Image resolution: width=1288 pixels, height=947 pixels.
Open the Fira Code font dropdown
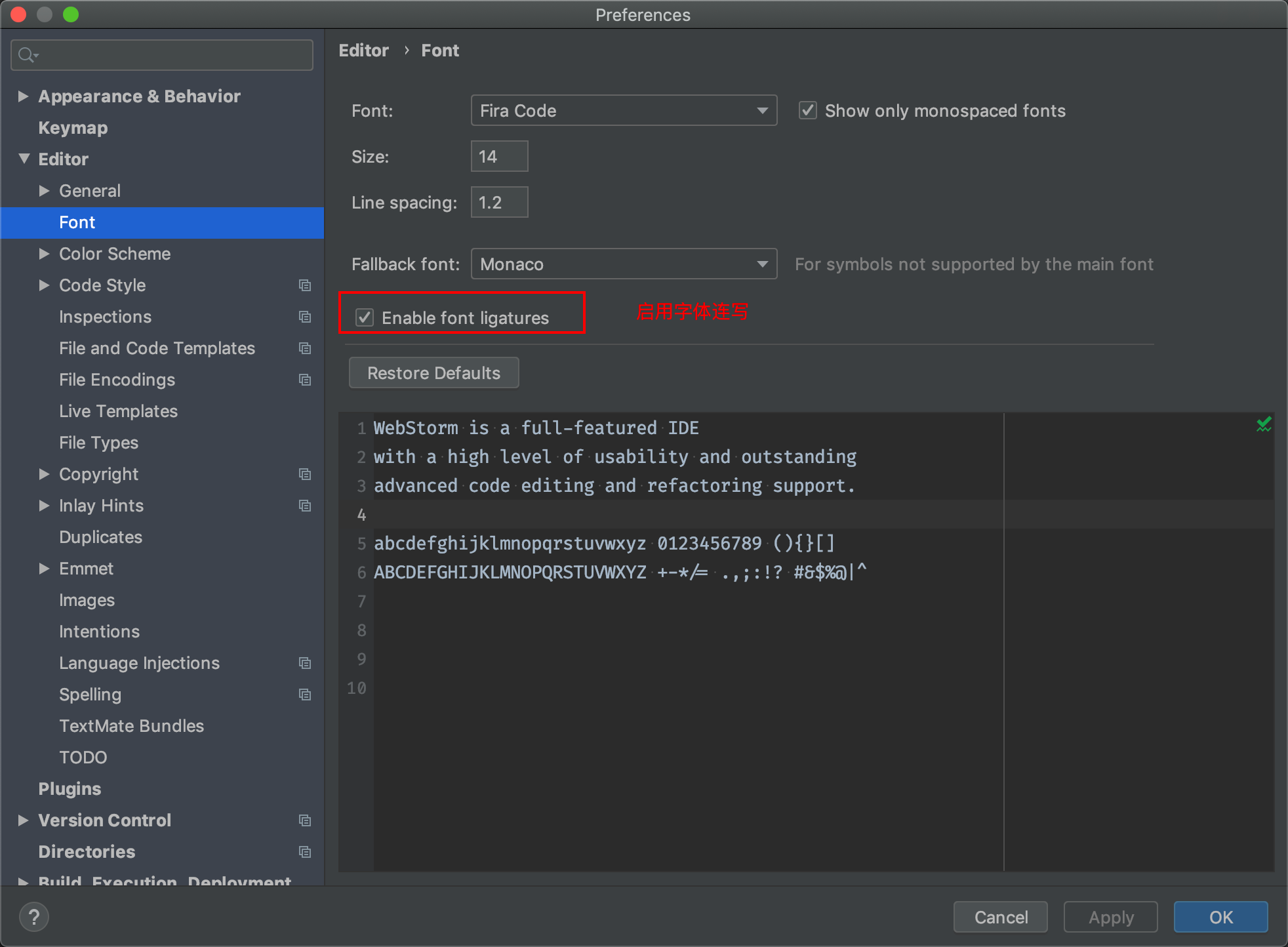coord(624,111)
